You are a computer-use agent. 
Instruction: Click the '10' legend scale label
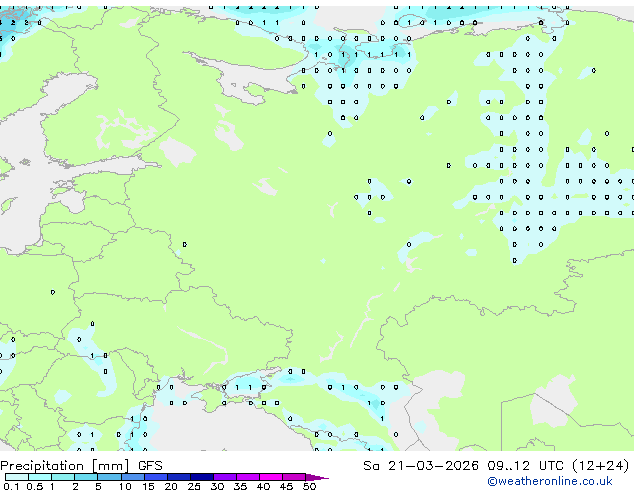(125, 486)
